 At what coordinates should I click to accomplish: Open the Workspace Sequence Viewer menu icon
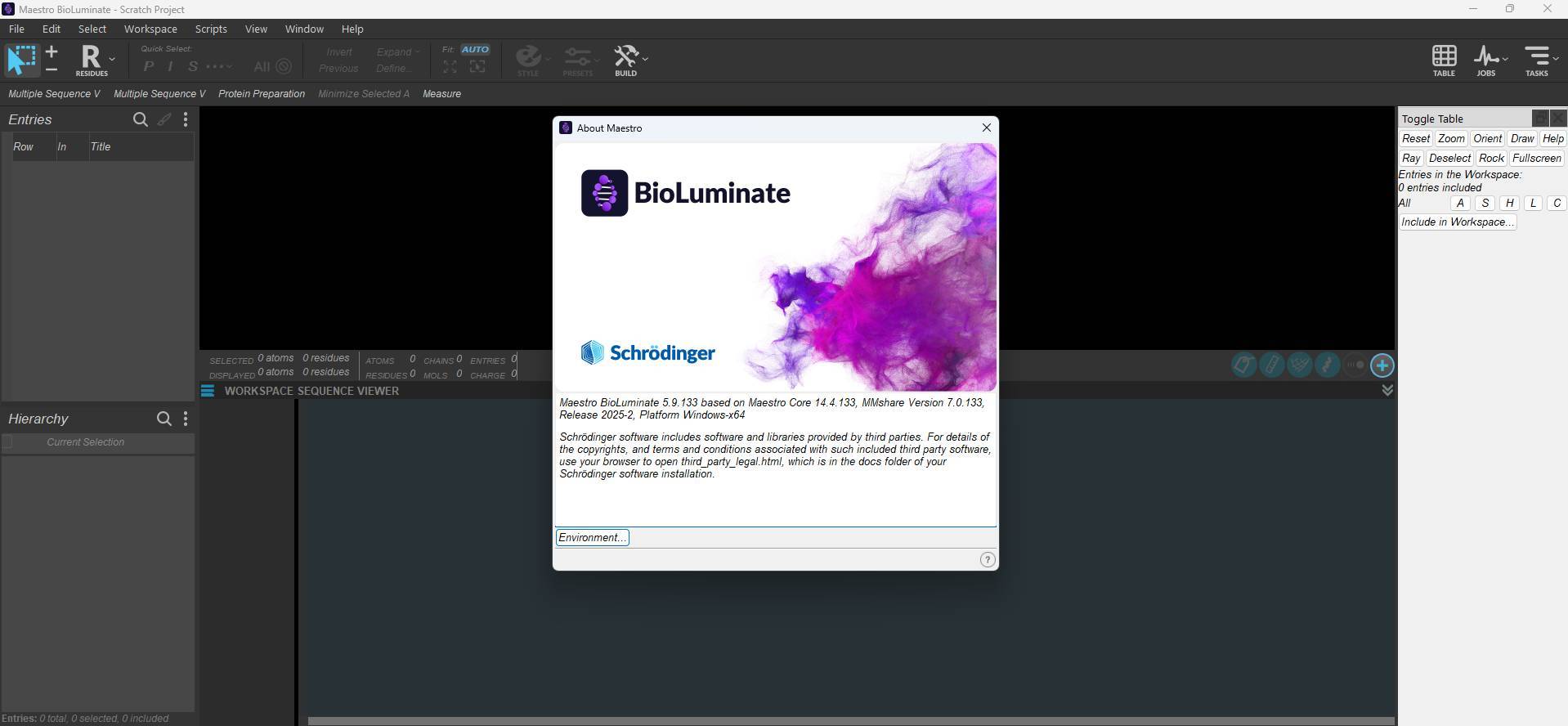pyautogui.click(x=208, y=391)
